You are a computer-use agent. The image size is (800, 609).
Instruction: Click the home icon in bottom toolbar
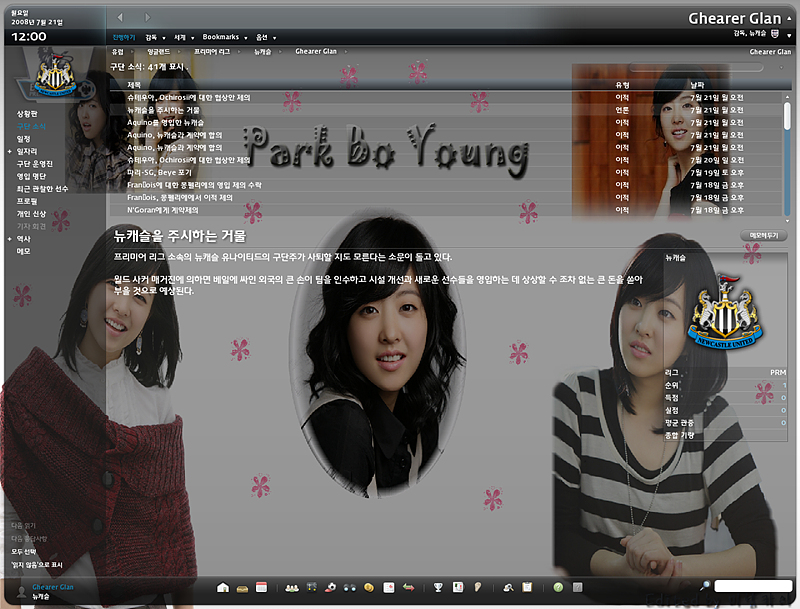(x=223, y=587)
